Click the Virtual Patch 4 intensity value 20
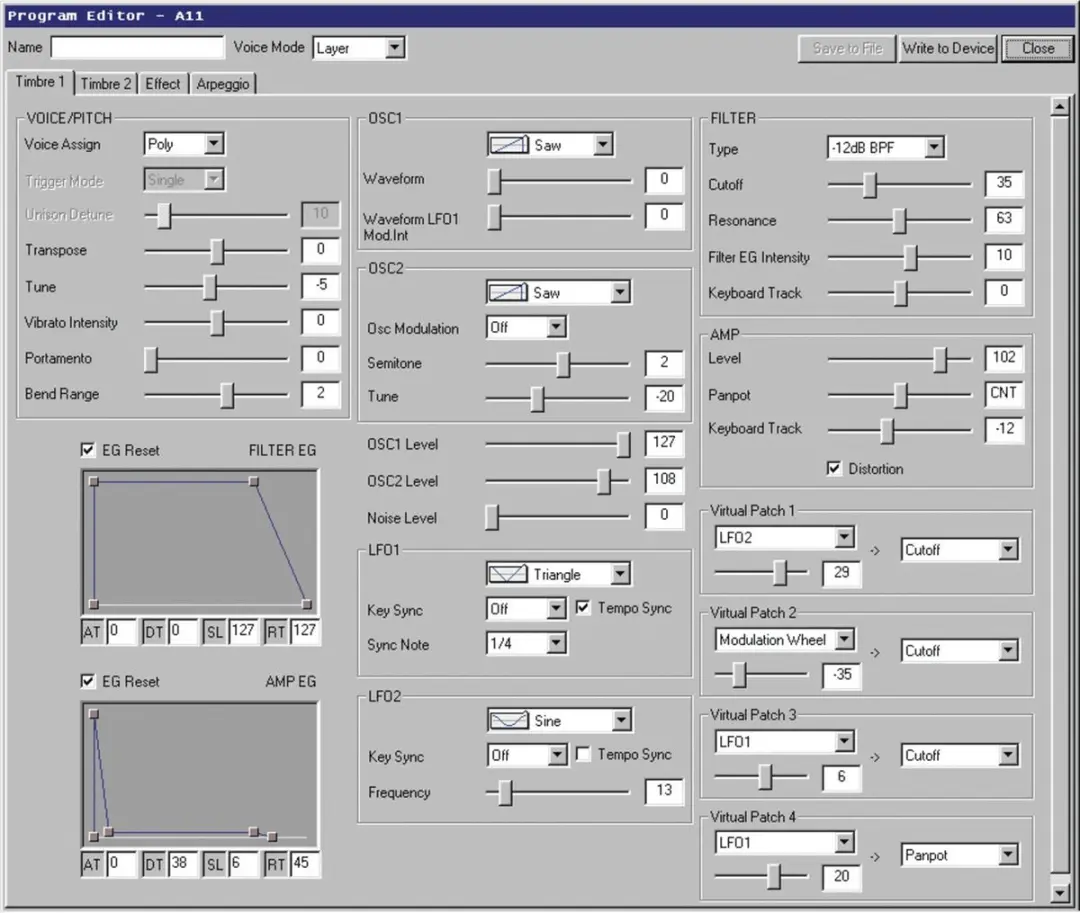1080x913 pixels. [841, 877]
